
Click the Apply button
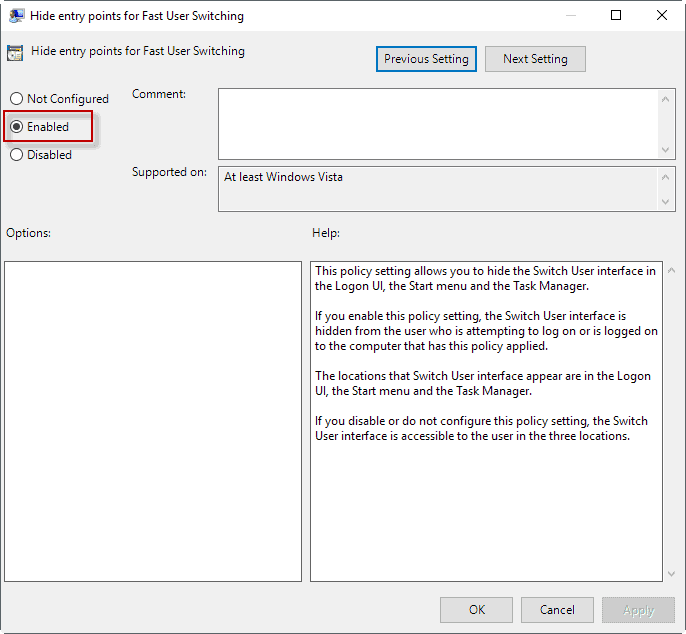click(x=638, y=609)
